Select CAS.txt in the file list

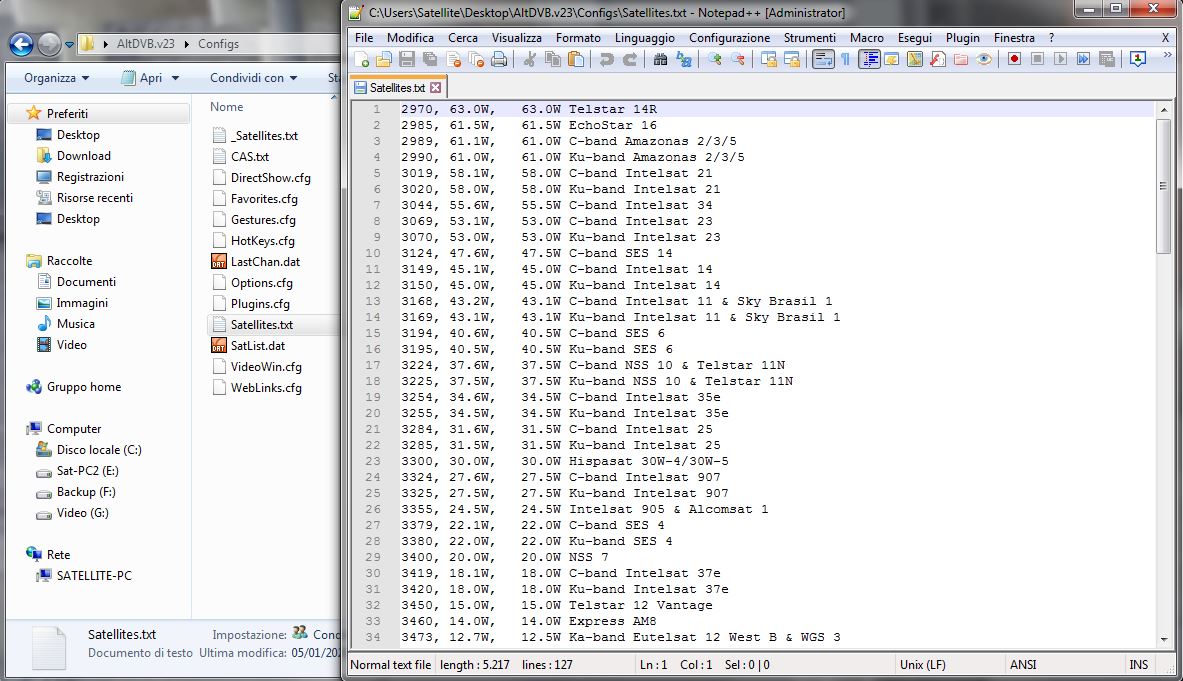(x=250, y=157)
